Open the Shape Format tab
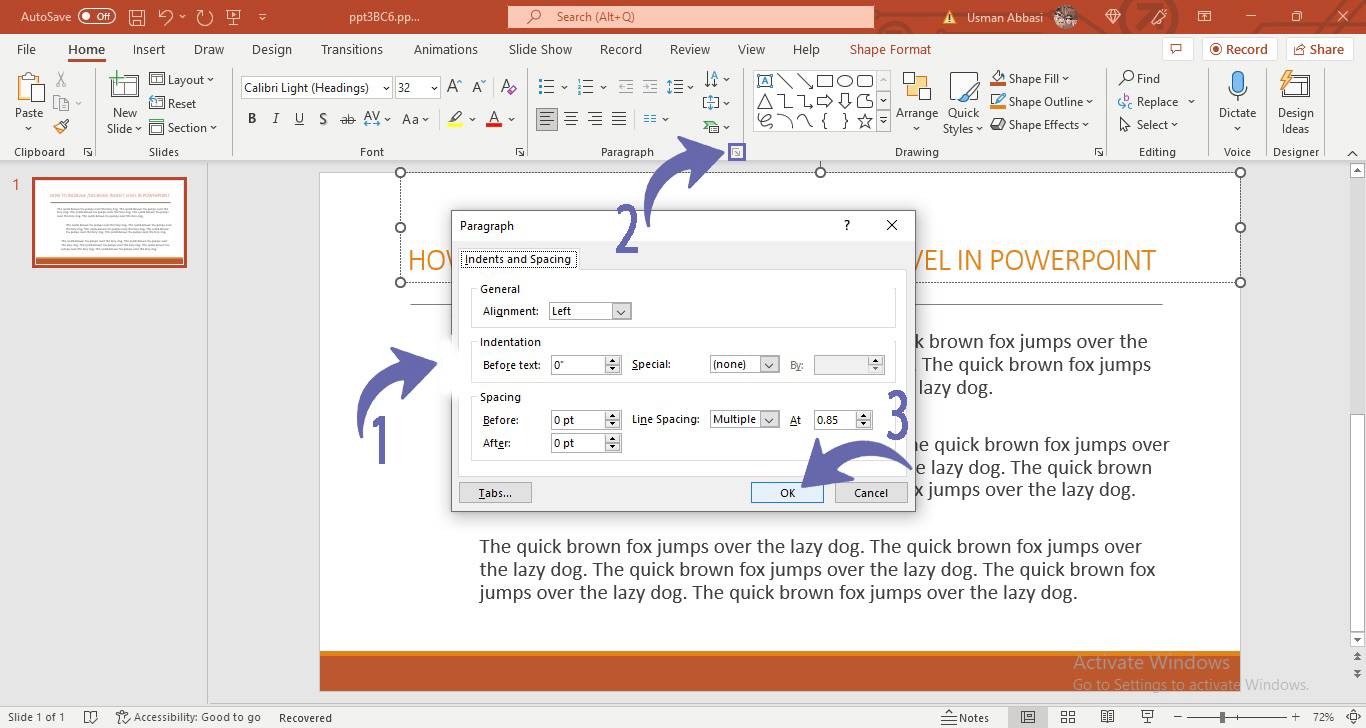Viewport: 1366px width, 728px height. [890, 49]
